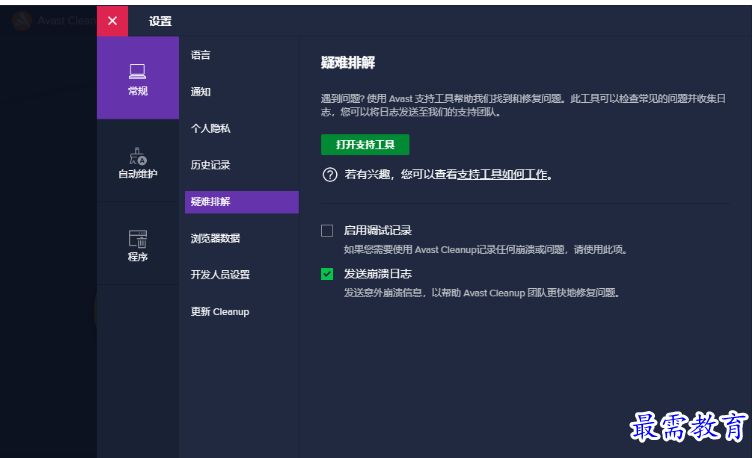Open the 语言 (Language) settings page

[x=201, y=55]
